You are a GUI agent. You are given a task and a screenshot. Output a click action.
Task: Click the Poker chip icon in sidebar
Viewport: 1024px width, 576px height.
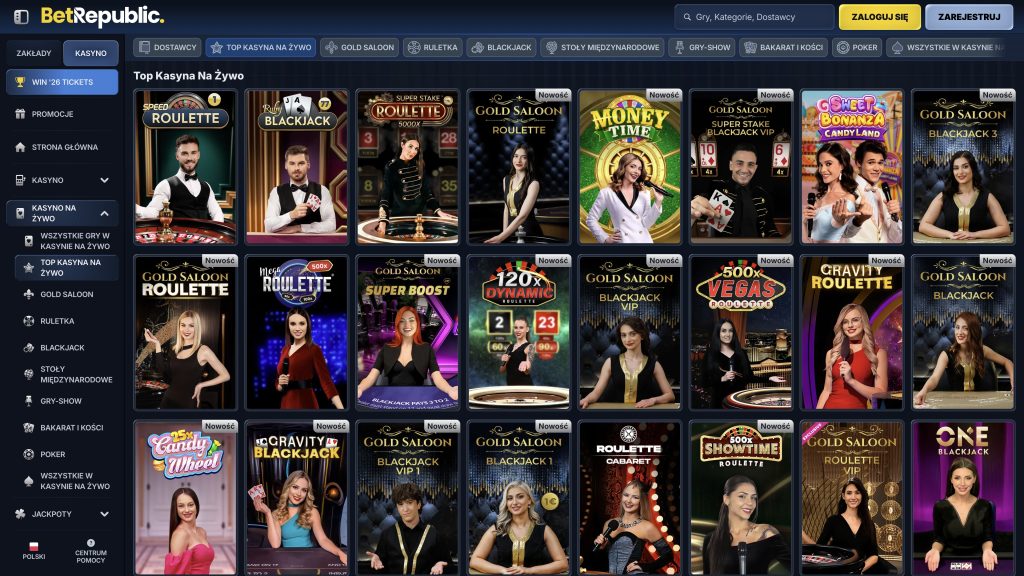tap(29, 455)
